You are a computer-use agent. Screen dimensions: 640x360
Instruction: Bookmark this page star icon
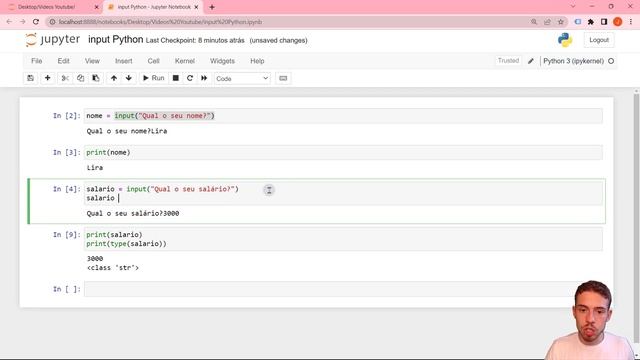(561, 22)
